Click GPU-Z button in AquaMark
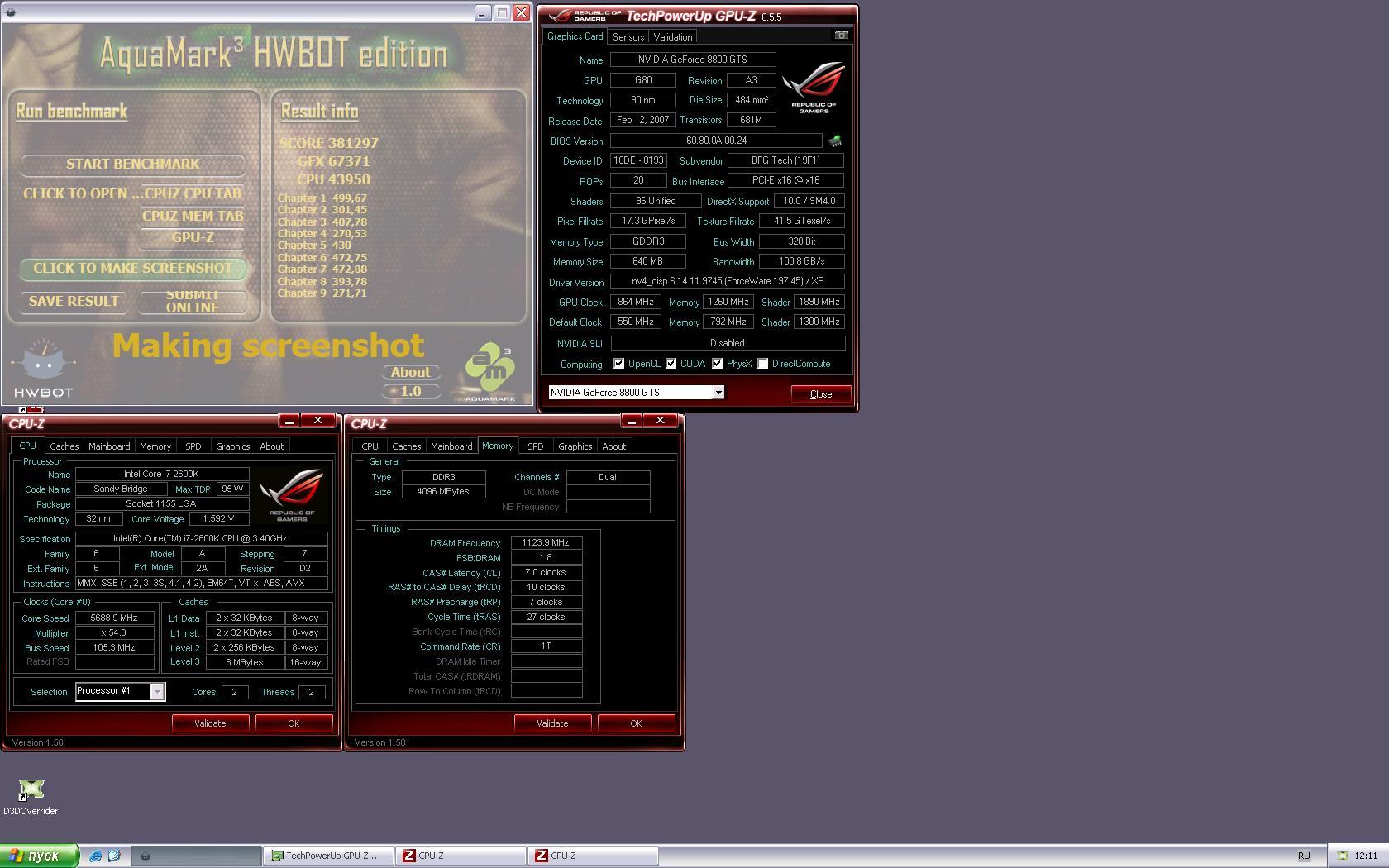Viewport: 1389px width, 868px height. click(193, 238)
